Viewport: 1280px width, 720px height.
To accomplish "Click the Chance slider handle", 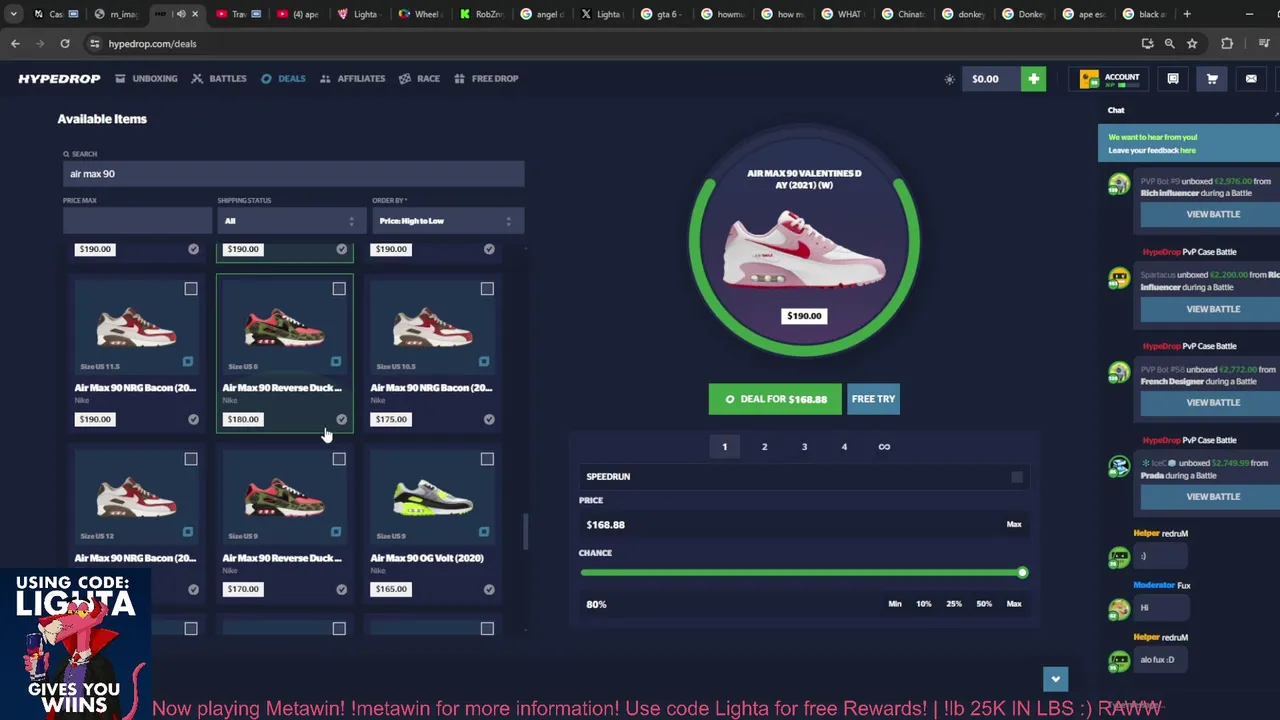I will [1022, 573].
